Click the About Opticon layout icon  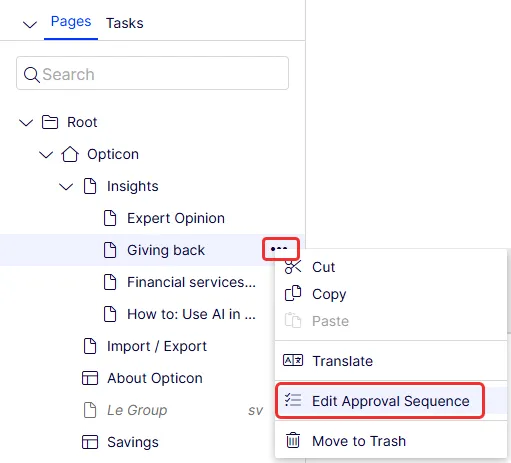pos(90,378)
